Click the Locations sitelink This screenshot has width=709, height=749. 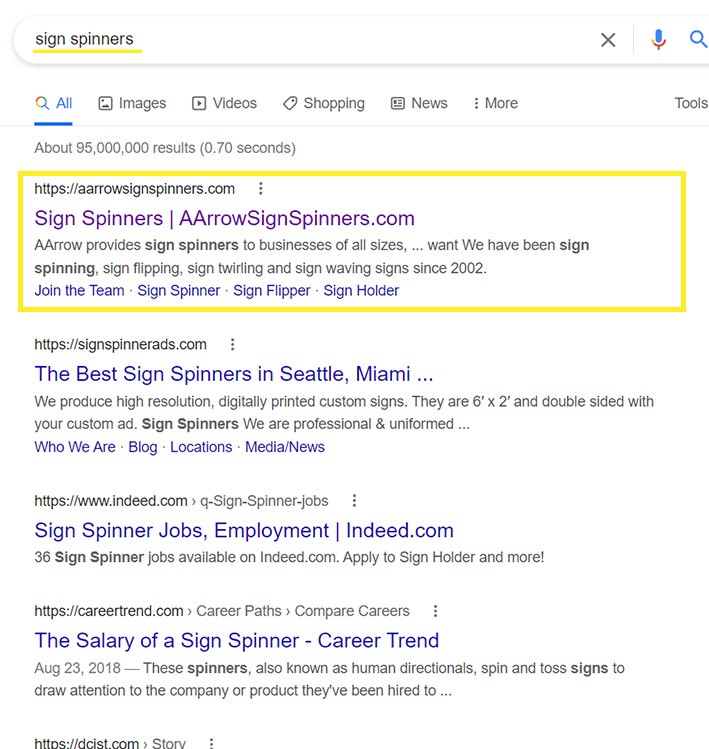pos(200,447)
